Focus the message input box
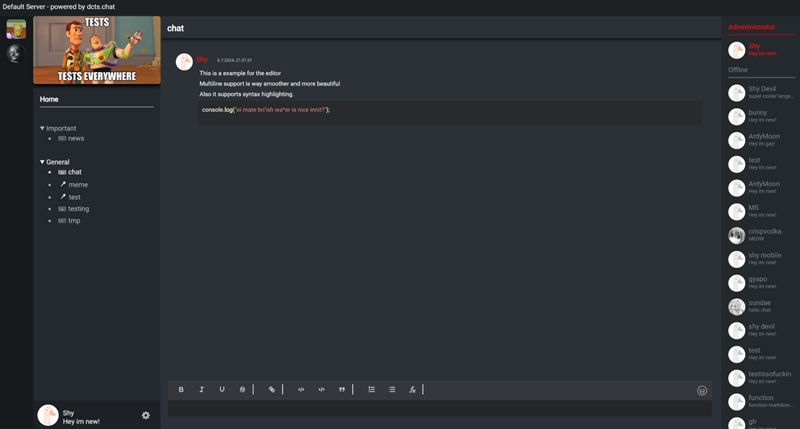 [439, 408]
